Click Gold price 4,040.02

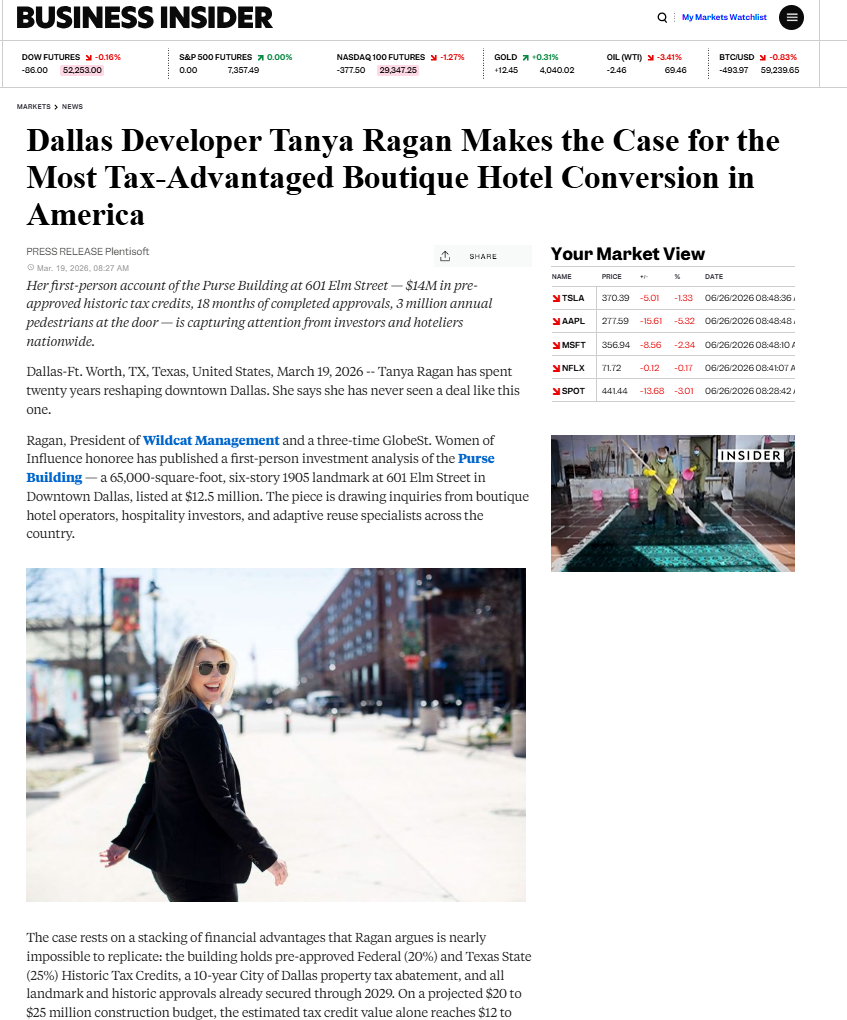pos(557,70)
